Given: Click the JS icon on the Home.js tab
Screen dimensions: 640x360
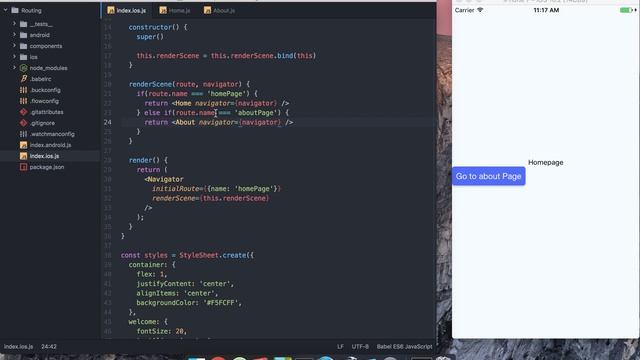Looking at the screenshot, I should click(x=163, y=10).
